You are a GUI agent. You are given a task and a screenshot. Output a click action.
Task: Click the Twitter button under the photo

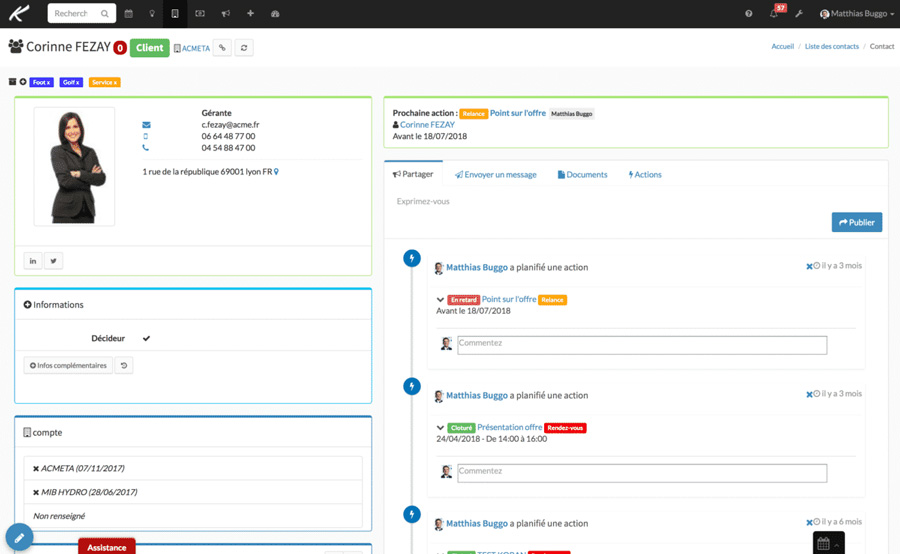pyautogui.click(x=54, y=261)
